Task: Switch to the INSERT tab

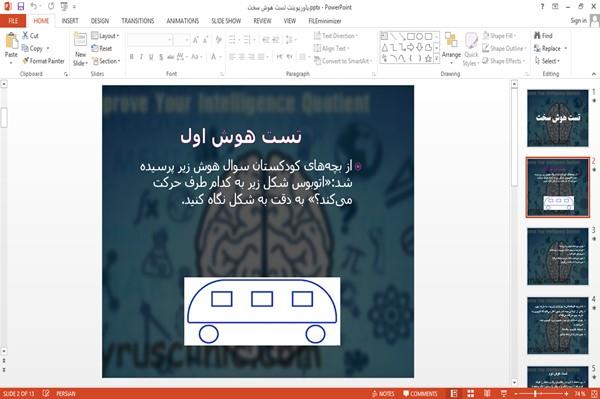Action: pyautogui.click(x=70, y=21)
